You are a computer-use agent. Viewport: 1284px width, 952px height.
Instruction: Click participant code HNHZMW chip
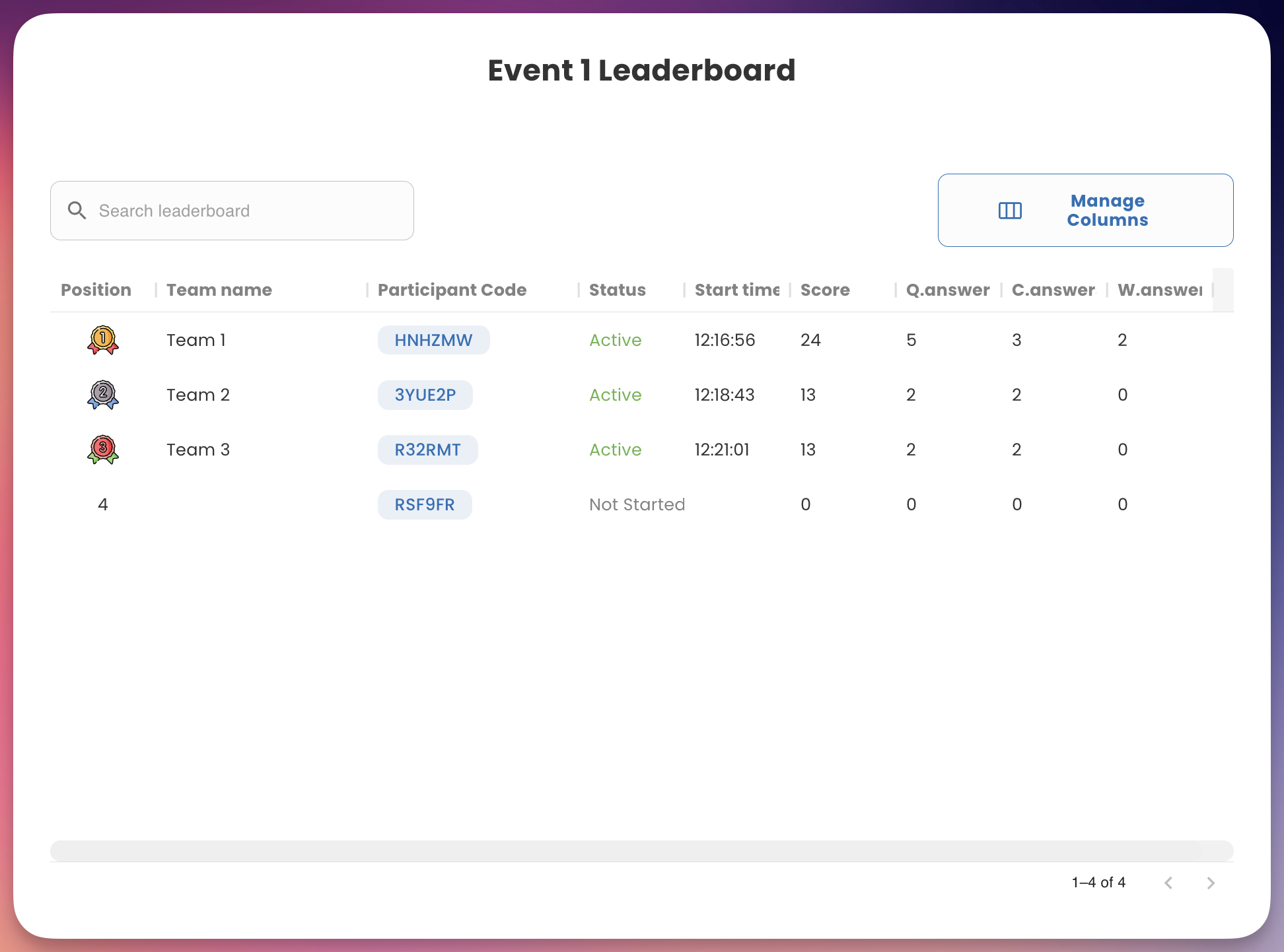pos(433,340)
